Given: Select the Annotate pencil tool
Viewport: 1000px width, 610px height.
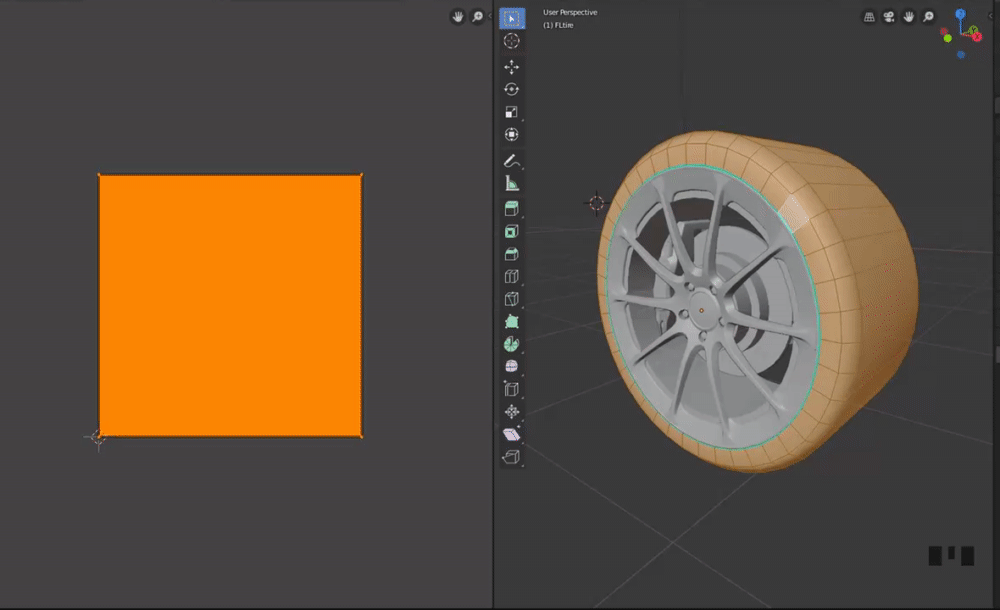Looking at the screenshot, I should pyautogui.click(x=511, y=161).
